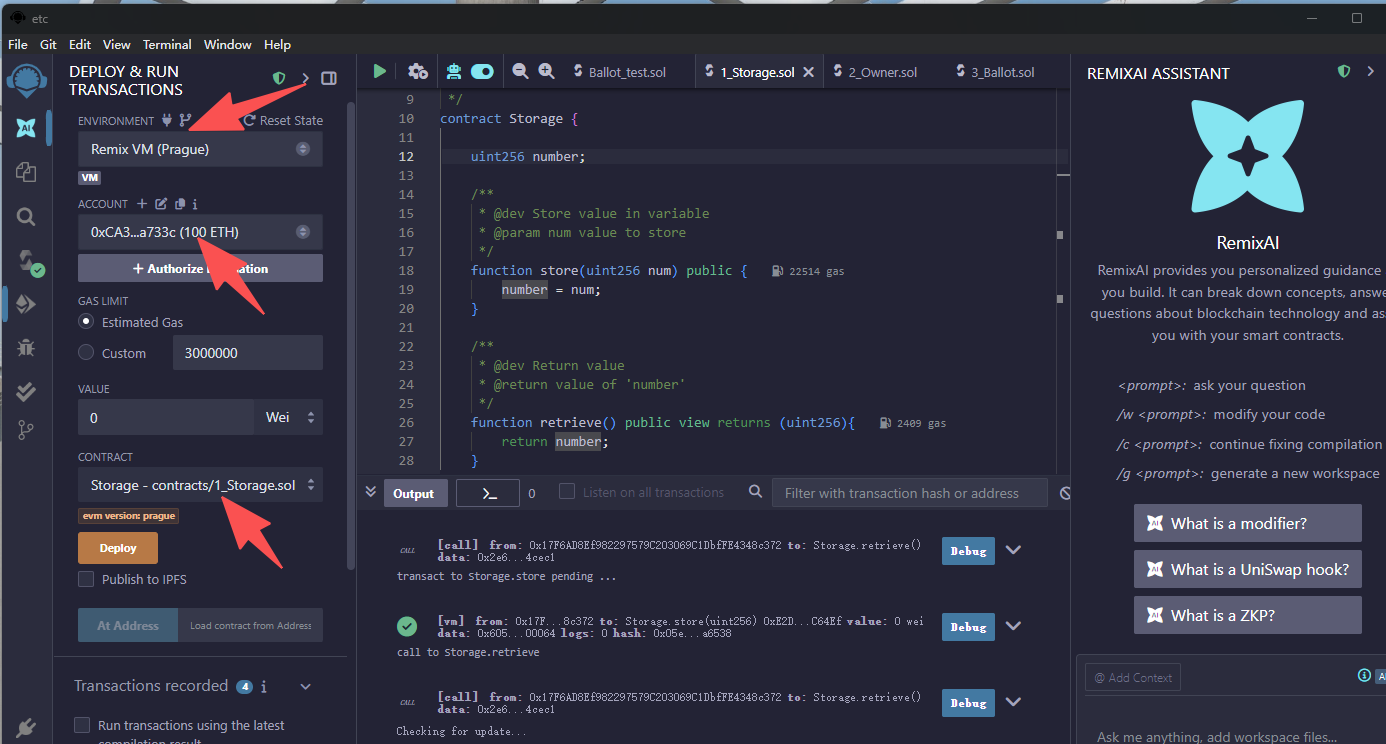Zoom out the editor font

(520, 71)
